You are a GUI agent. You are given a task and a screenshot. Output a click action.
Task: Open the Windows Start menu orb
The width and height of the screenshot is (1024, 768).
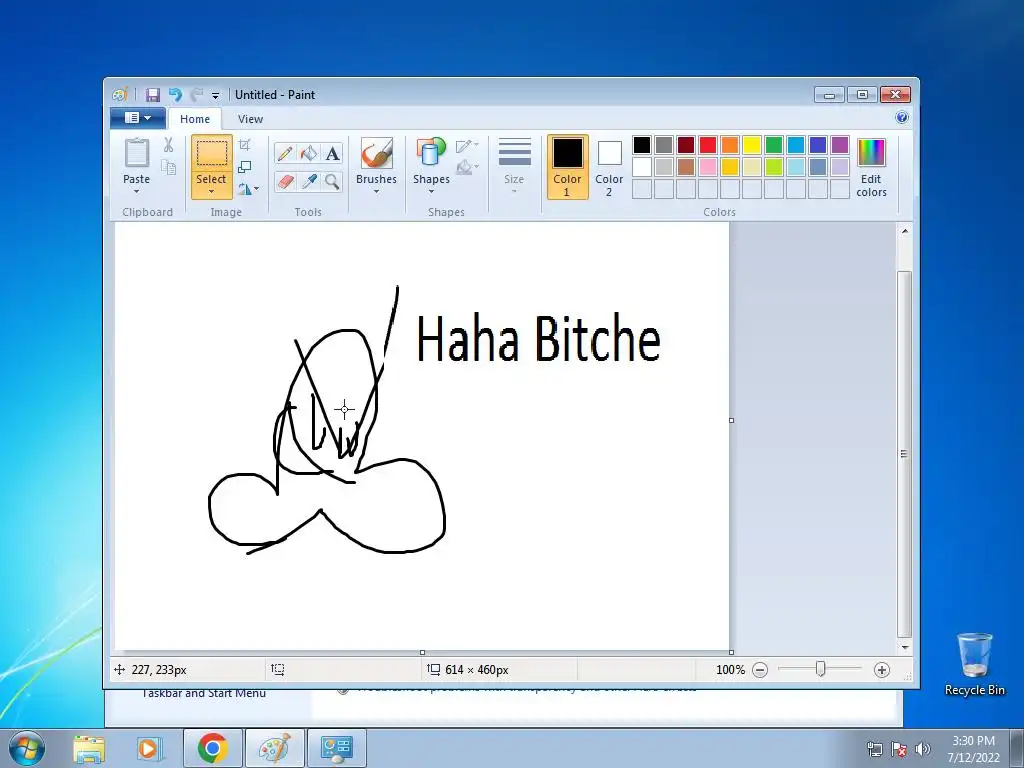(27, 748)
